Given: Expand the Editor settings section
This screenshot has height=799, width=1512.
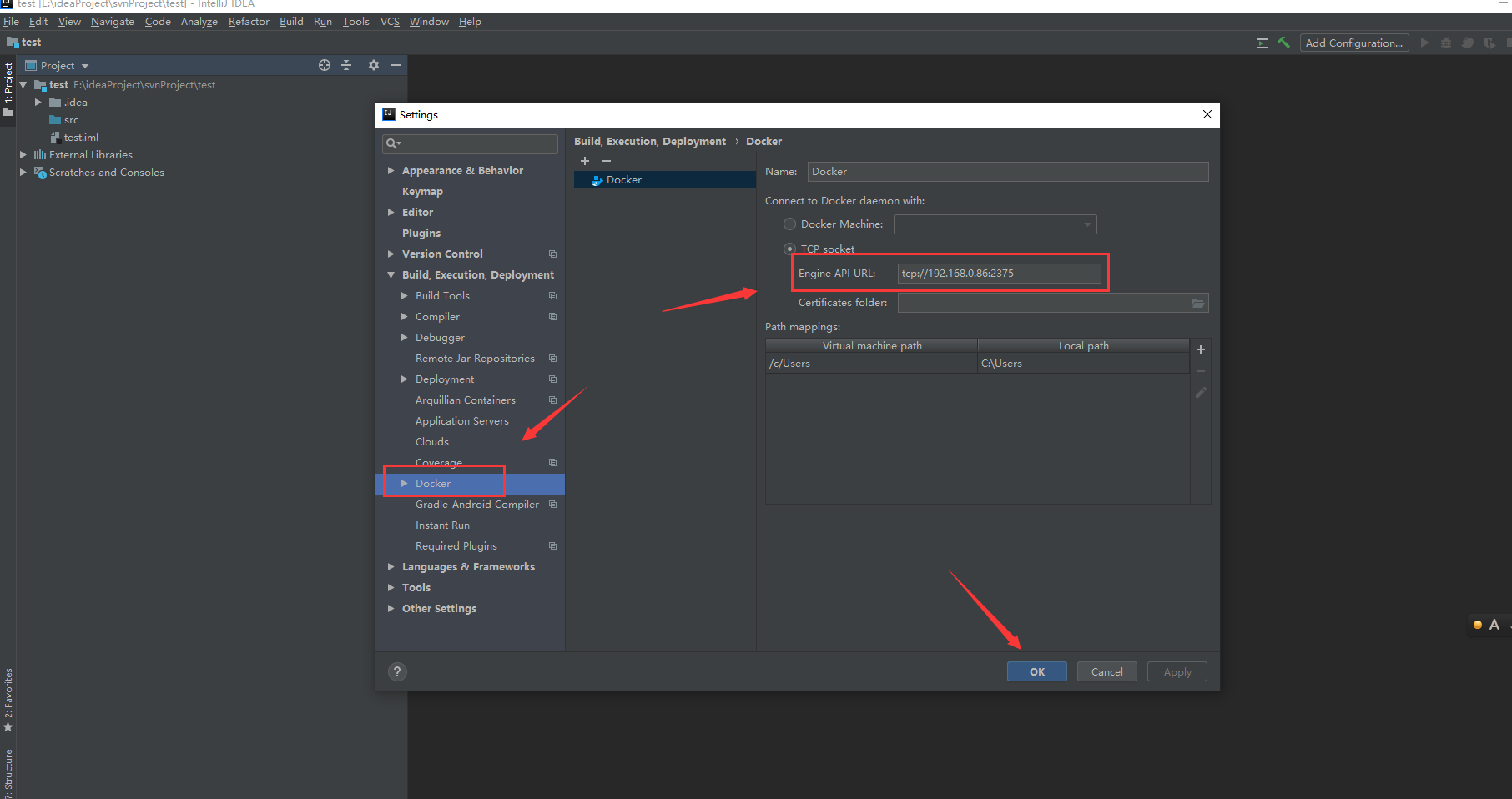Looking at the screenshot, I should pos(391,213).
